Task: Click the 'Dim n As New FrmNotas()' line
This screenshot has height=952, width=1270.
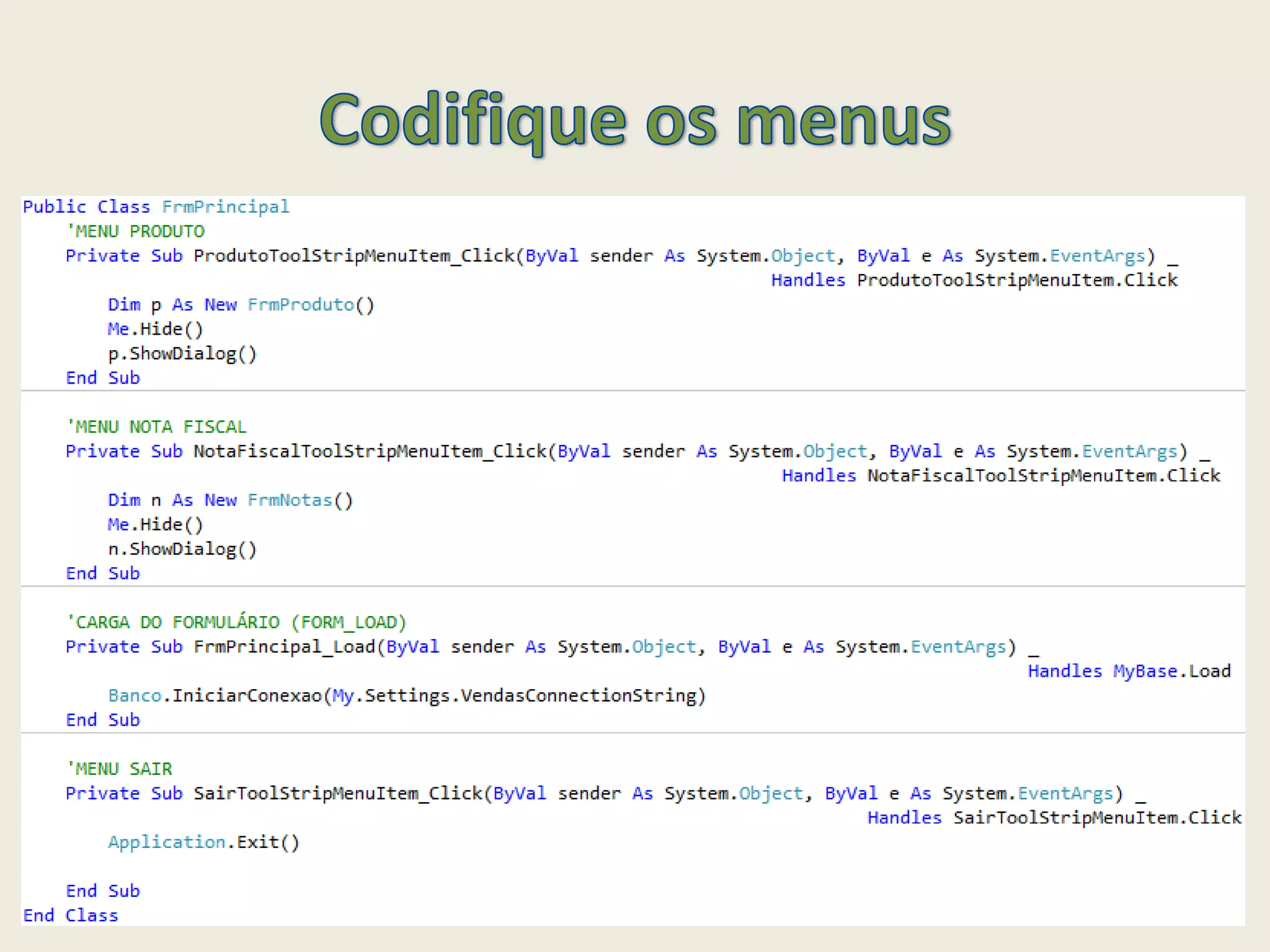Action: (230, 500)
